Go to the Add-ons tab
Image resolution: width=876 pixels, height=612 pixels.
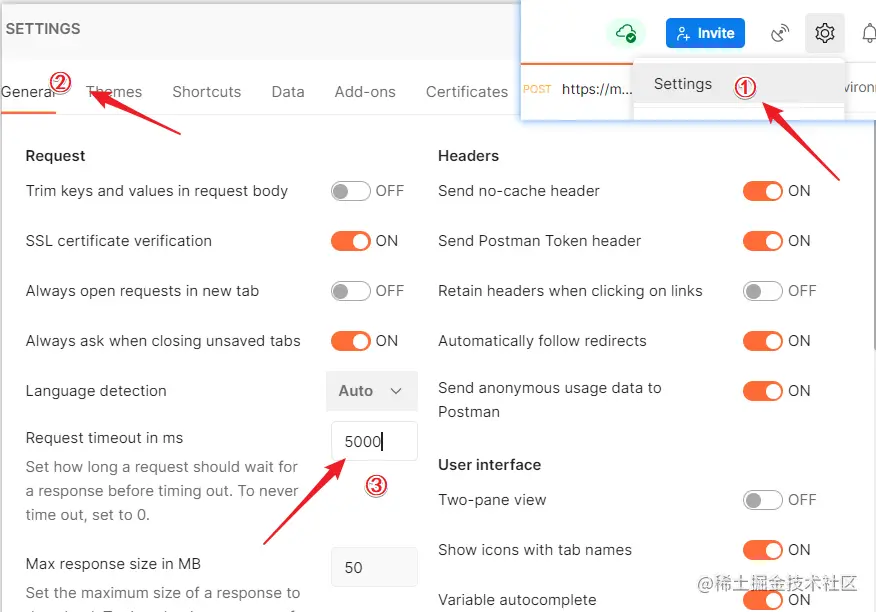(365, 91)
